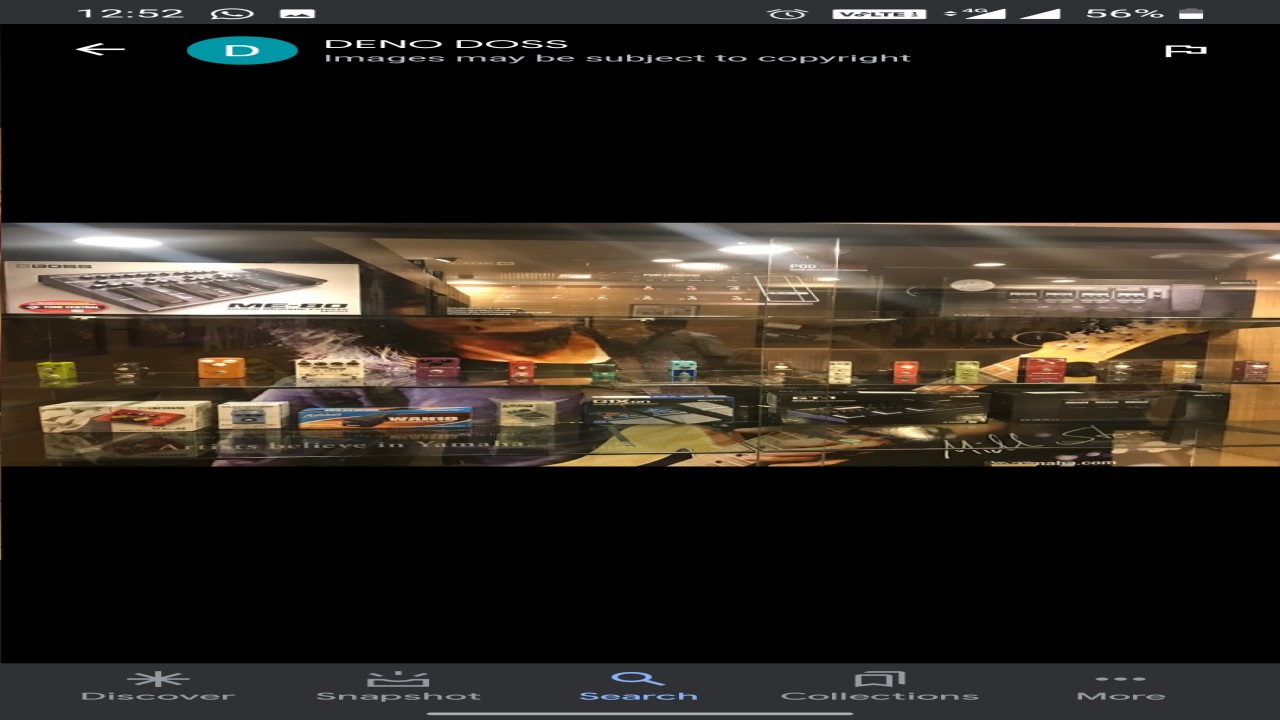The height and width of the screenshot is (720, 1280).
Task: Tap the Boss ME-80 poster in photo
Action: pos(182,288)
